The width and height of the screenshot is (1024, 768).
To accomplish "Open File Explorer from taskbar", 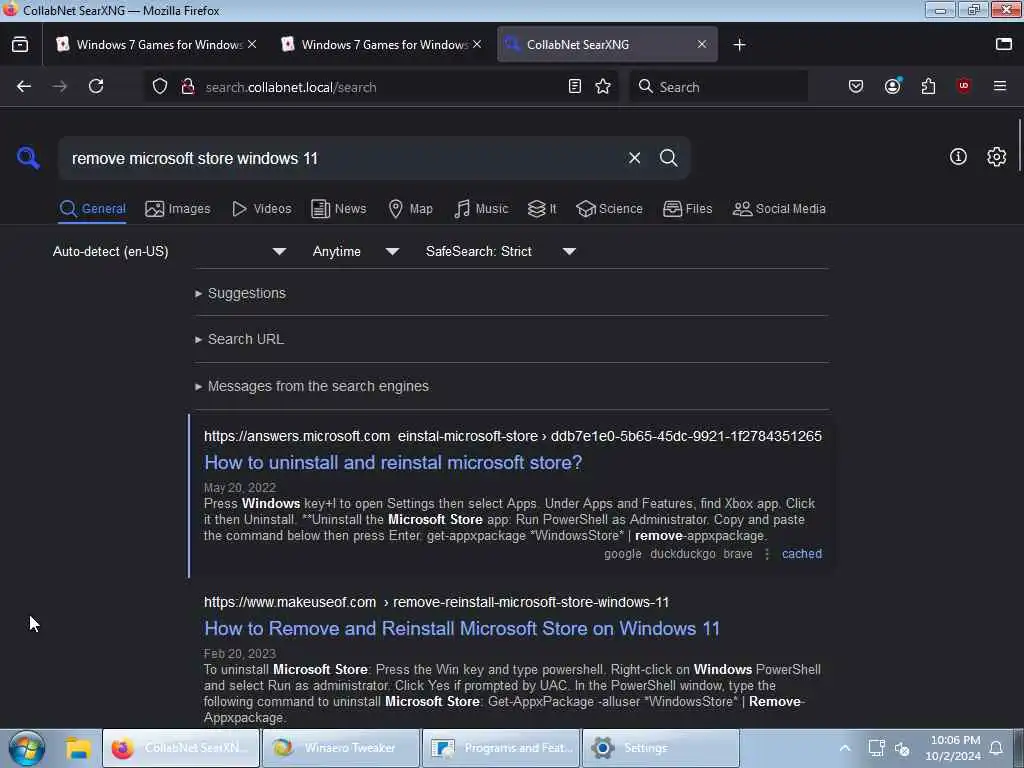I will click(x=78, y=748).
